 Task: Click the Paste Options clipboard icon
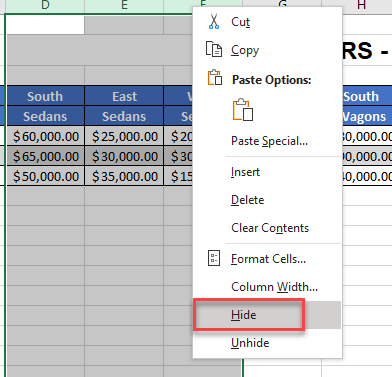(x=215, y=78)
